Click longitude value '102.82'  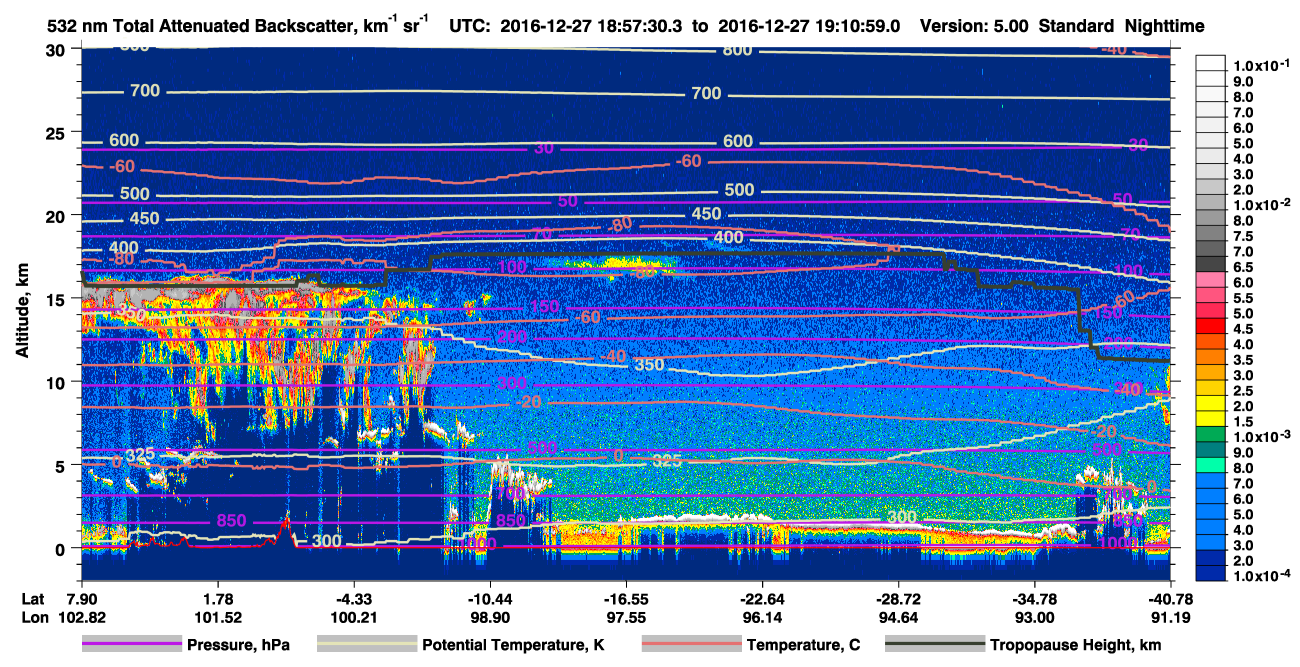(x=82, y=618)
